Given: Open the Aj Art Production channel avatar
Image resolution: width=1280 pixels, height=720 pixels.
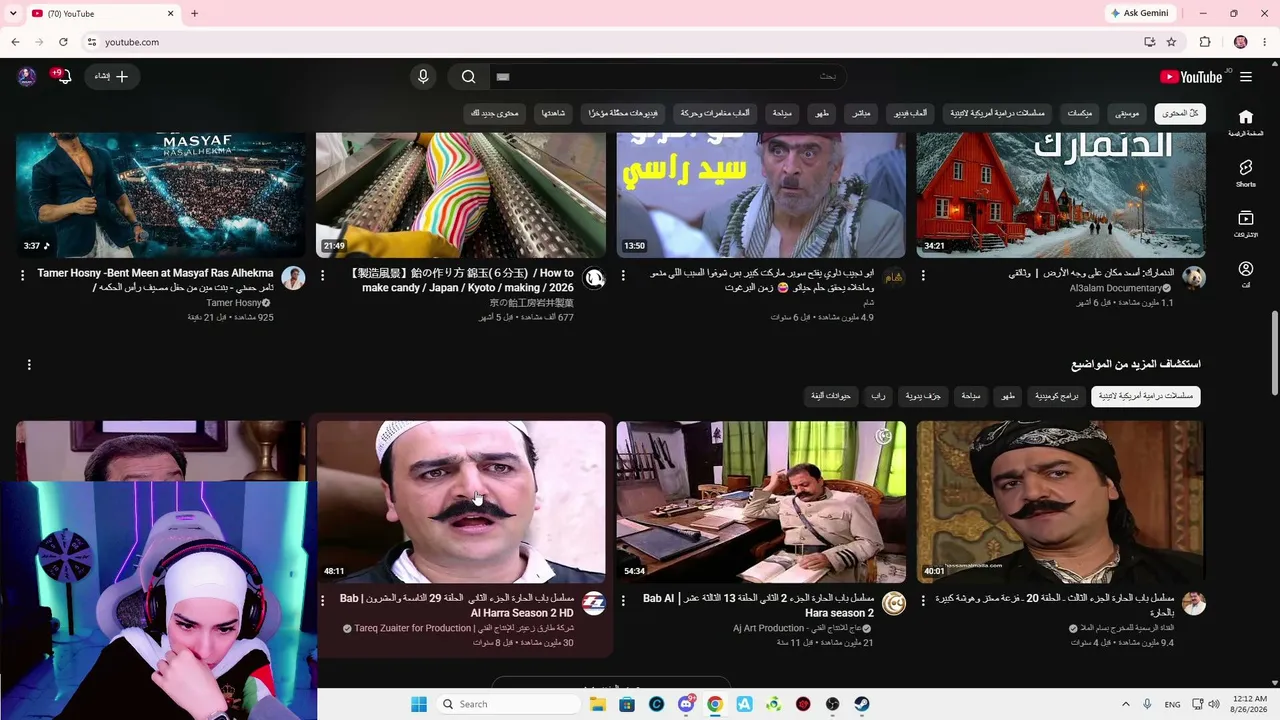Looking at the screenshot, I should point(894,603).
